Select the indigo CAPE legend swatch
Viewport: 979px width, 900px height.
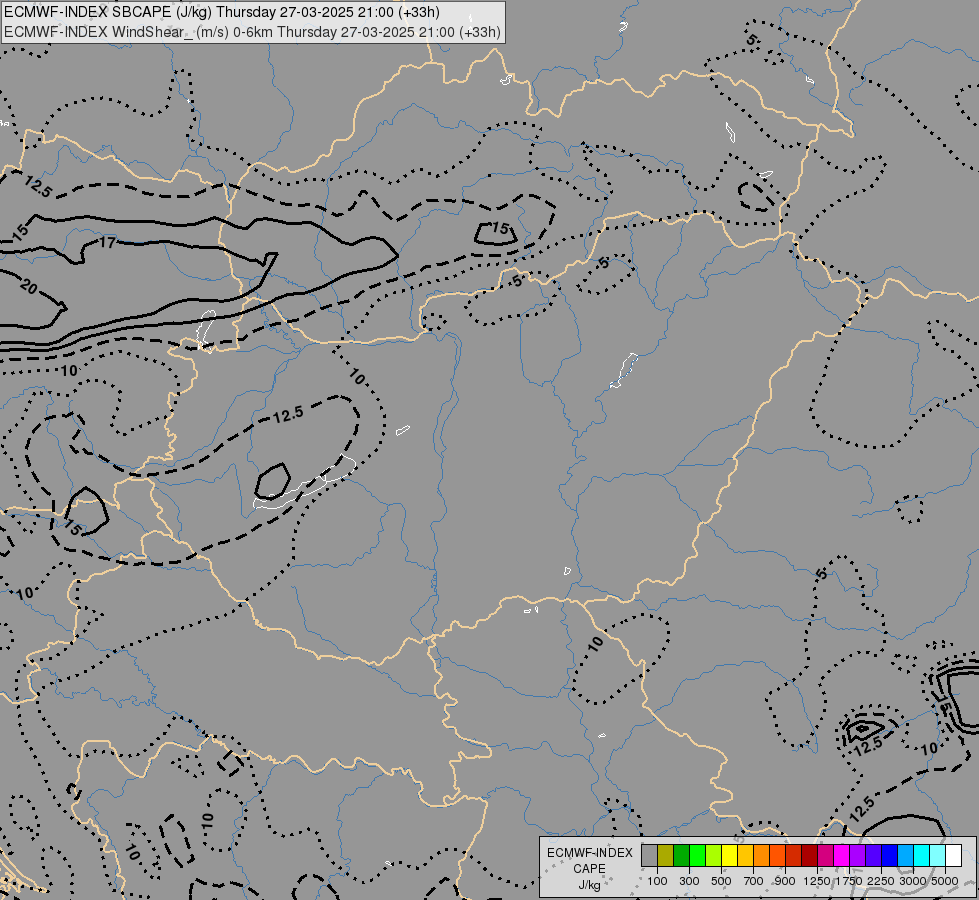click(873, 855)
